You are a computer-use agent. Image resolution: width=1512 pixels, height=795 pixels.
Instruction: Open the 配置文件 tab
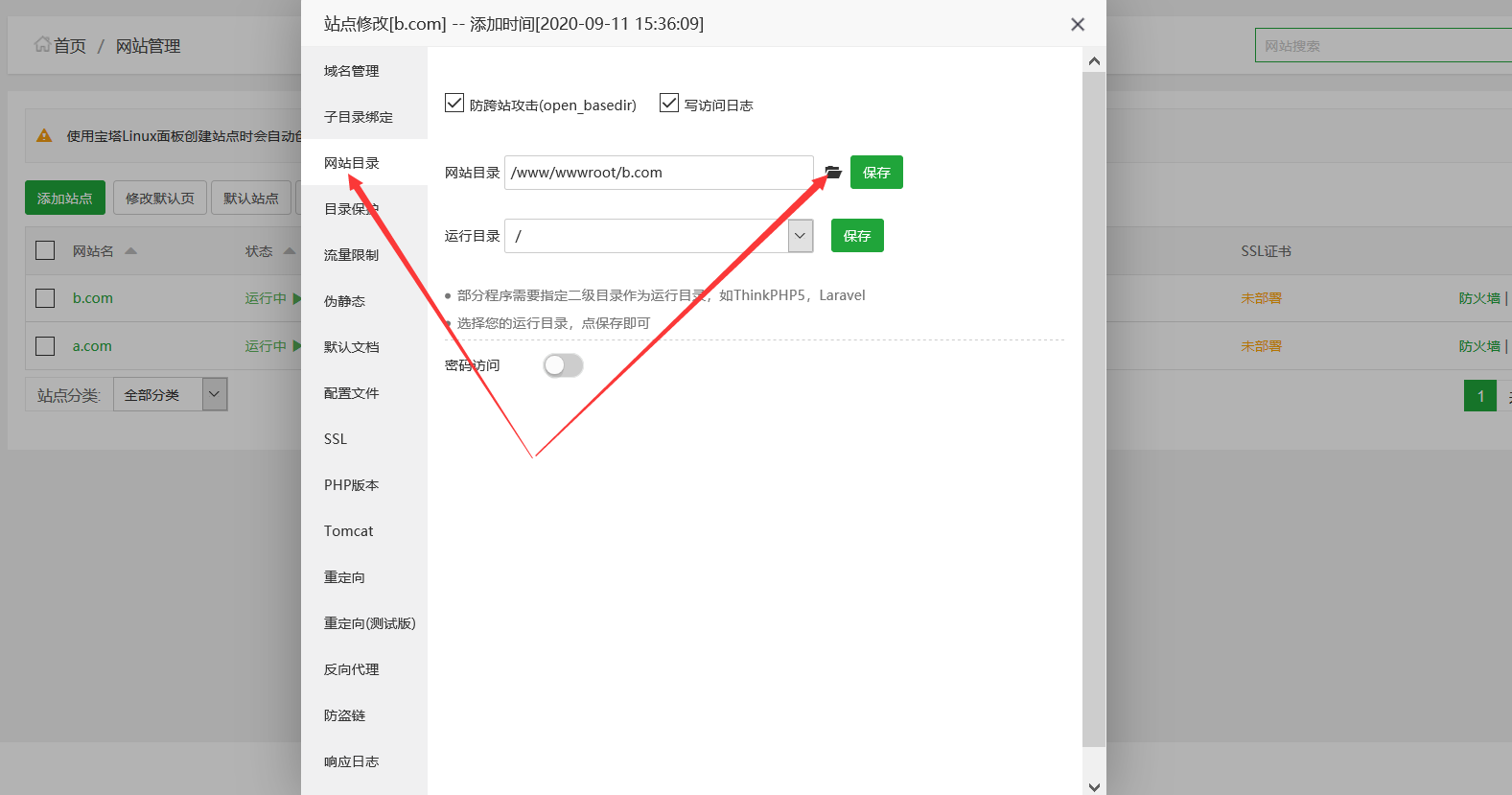coord(364,393)
